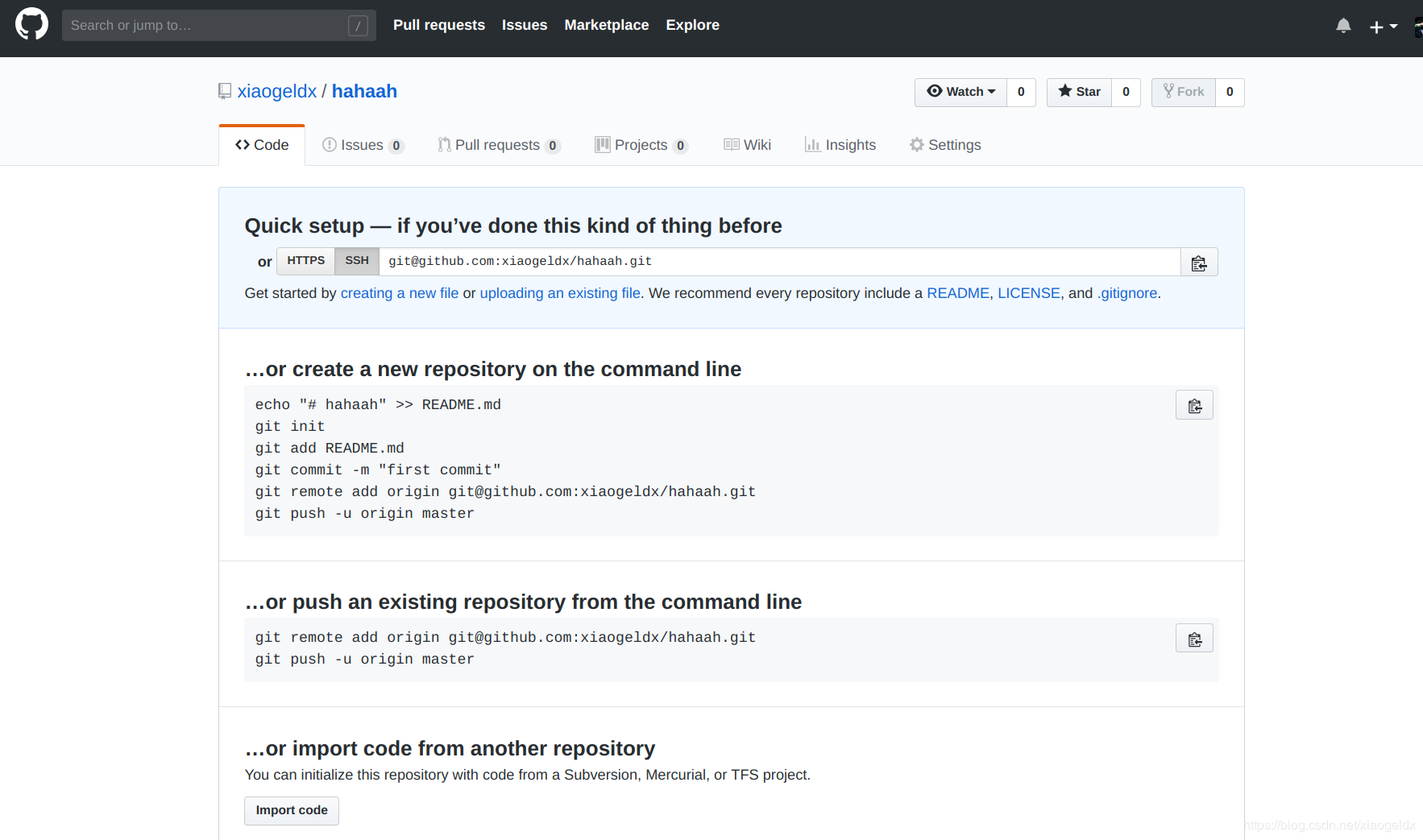Open the LICENSE link
The height and width of the screenshot is (840, 1423).
click(x=1029, y=293)
